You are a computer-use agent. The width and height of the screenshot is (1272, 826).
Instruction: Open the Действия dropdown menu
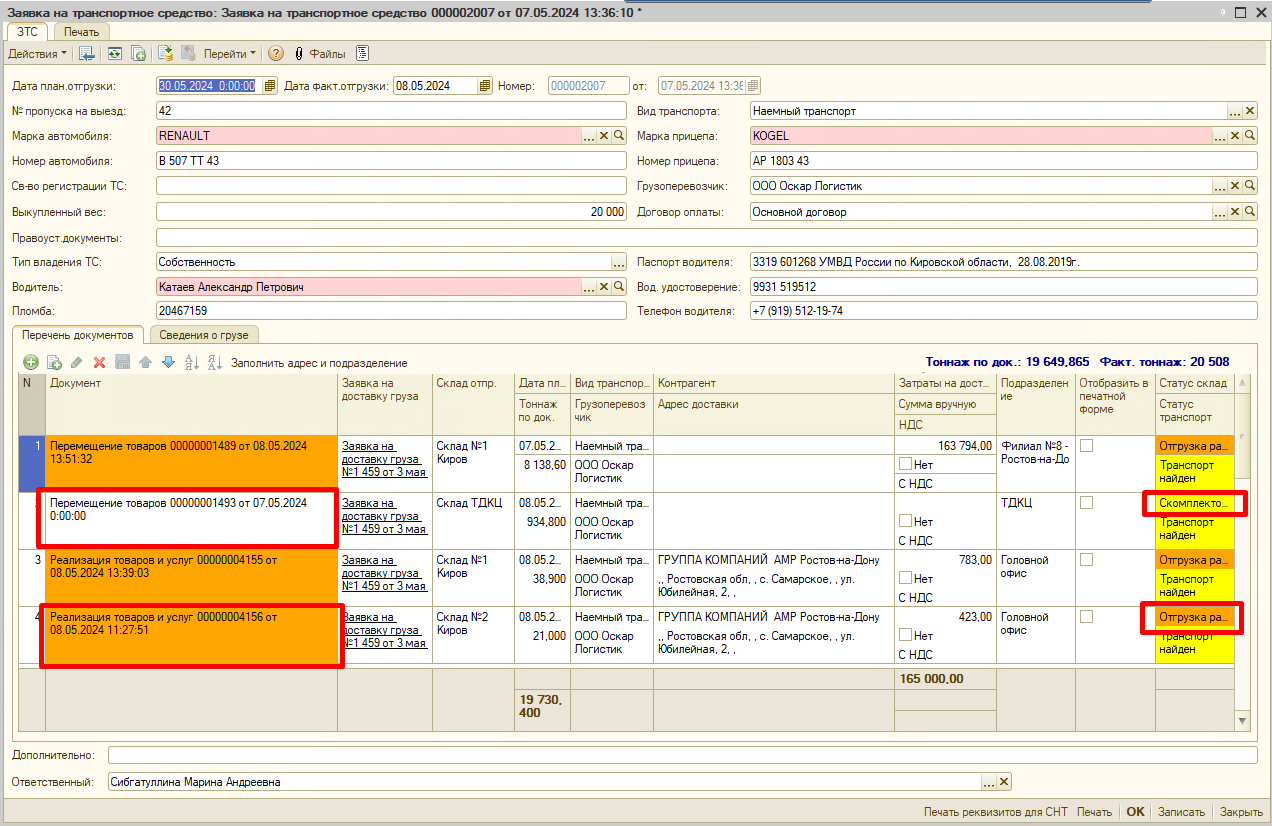click(x=38, y=53)
